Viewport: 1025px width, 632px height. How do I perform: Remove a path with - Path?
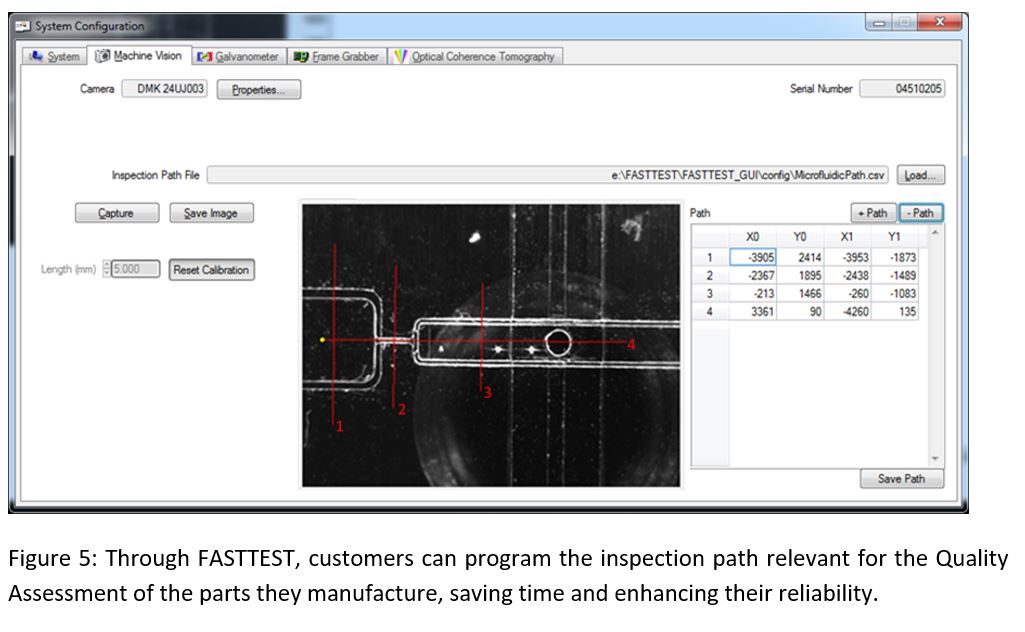[x=920, y=213]
